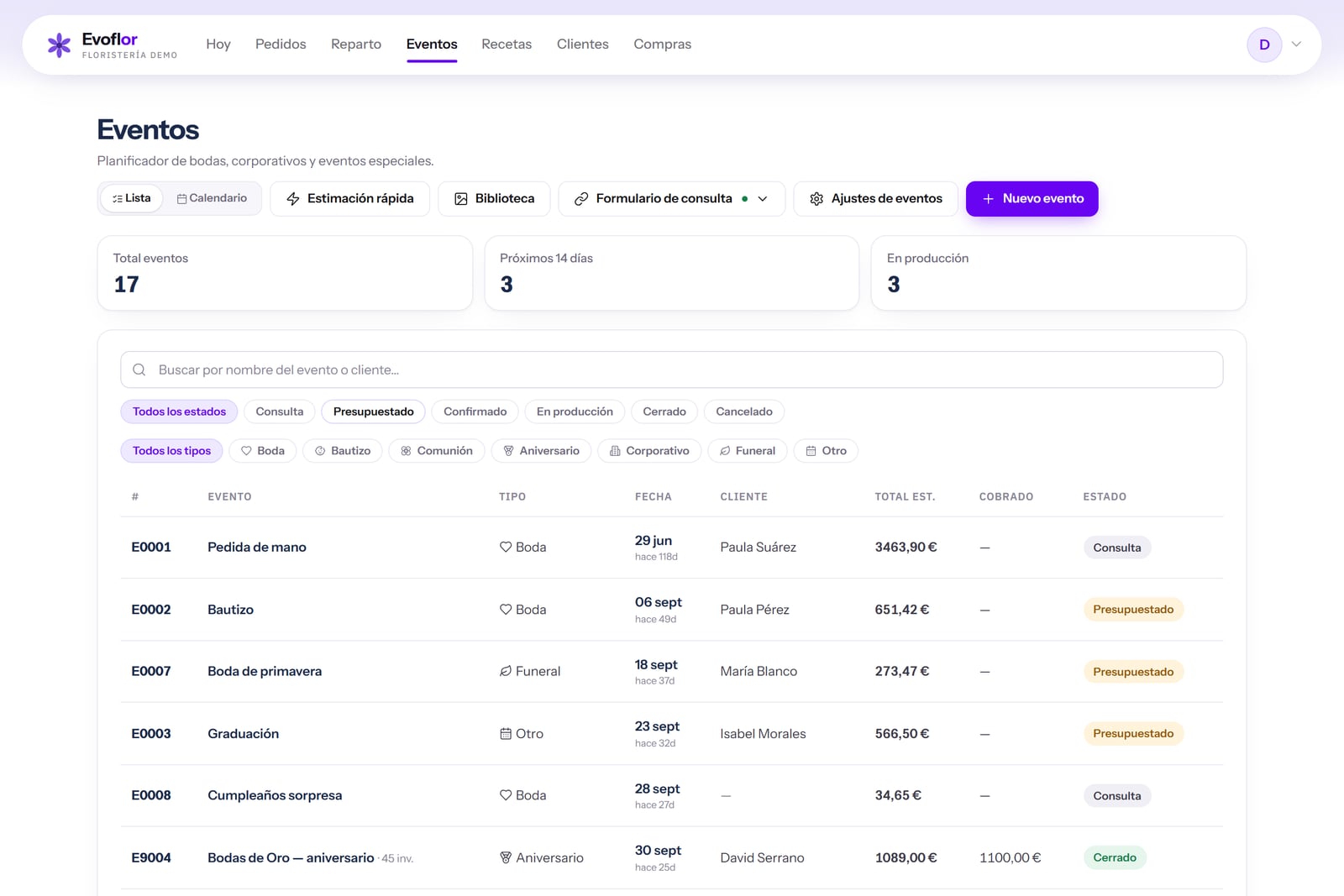Click the Evoflor flower logo icon
This screenshot has height=896, width=1344.
pos(59,45)
